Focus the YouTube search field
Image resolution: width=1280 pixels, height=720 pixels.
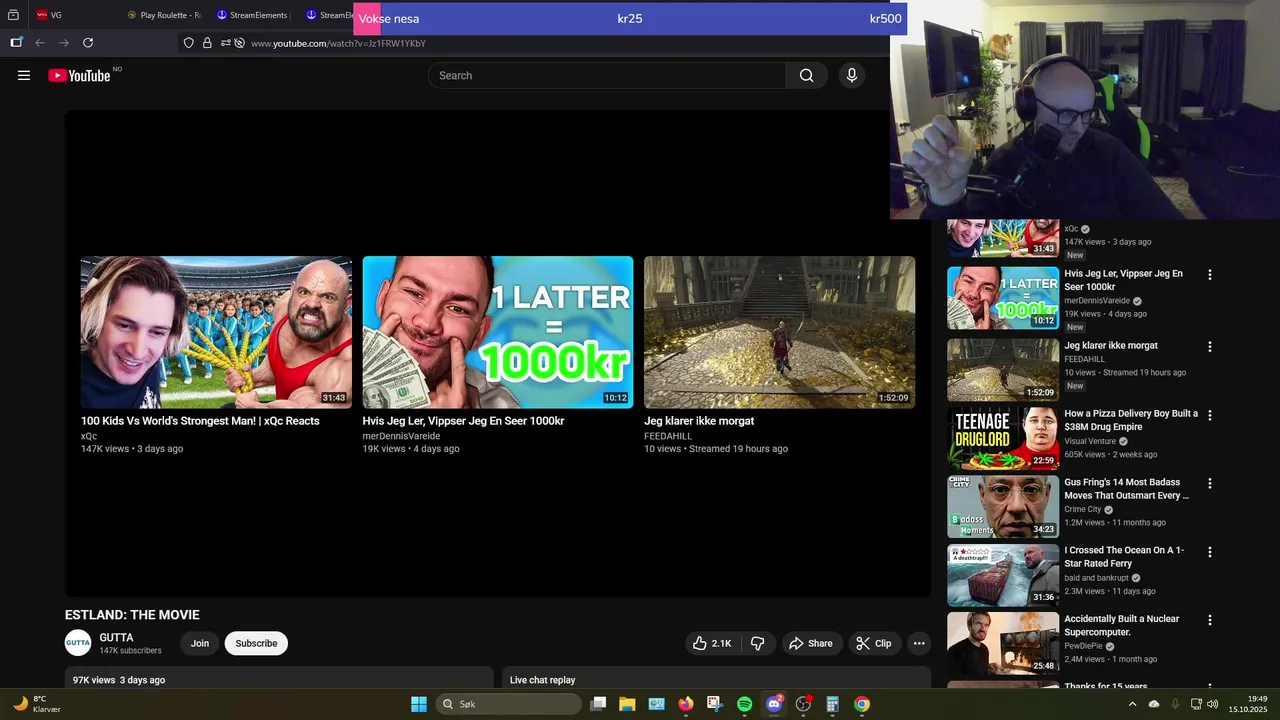click(607, 75)
